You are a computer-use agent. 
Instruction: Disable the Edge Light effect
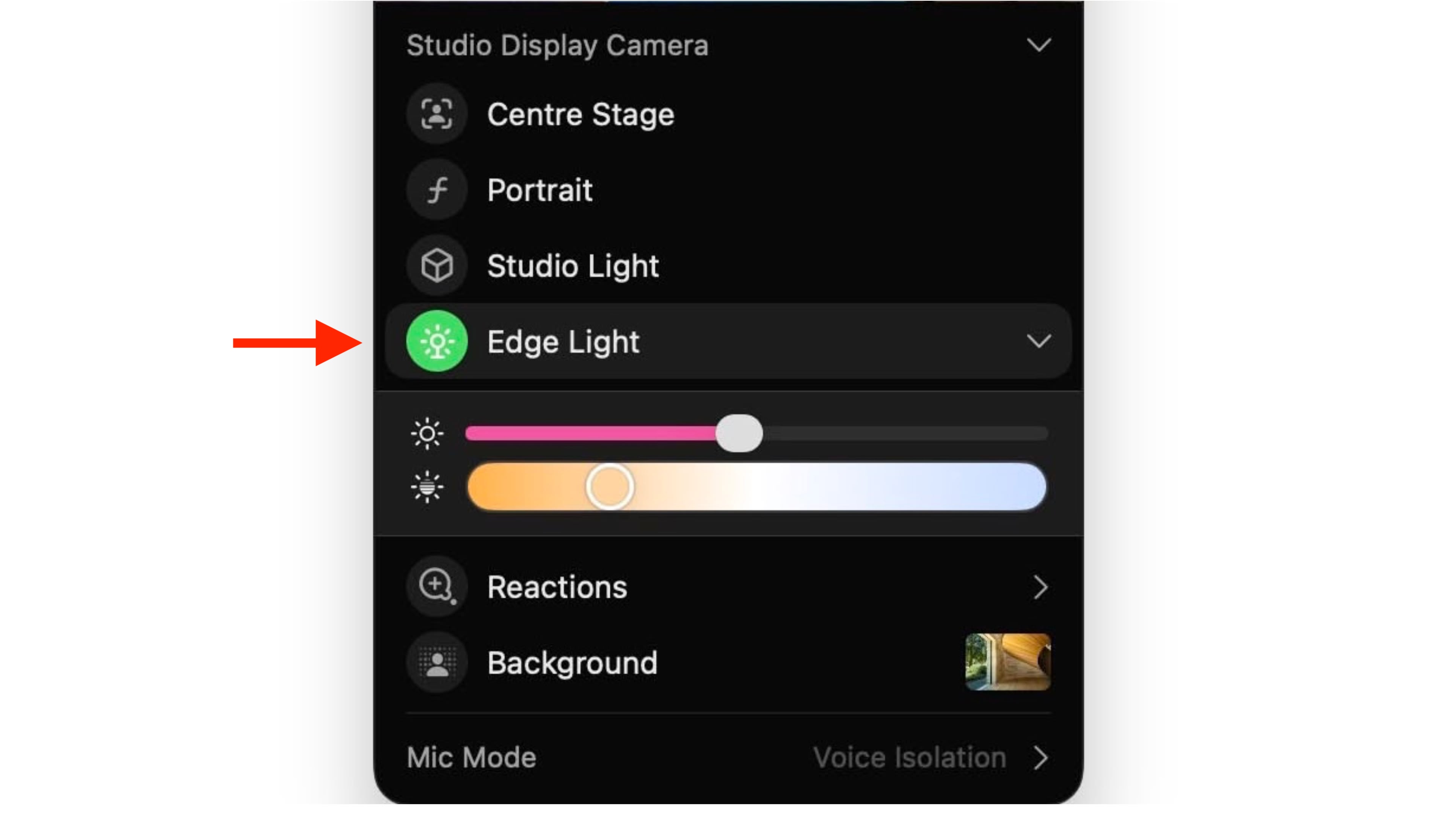click(x=564, y=341)
